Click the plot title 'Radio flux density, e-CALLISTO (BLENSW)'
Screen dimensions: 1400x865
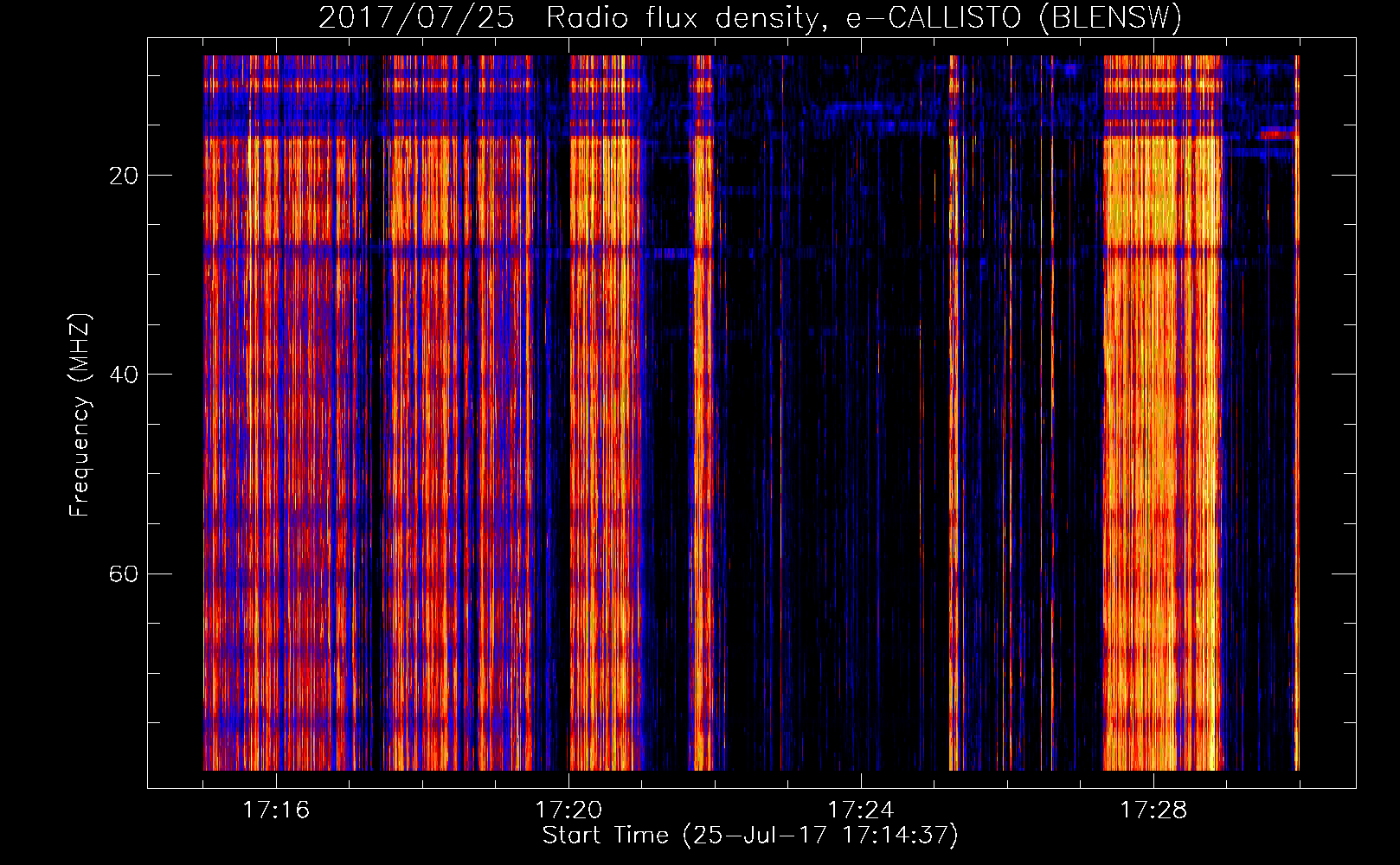coord(864,17)
